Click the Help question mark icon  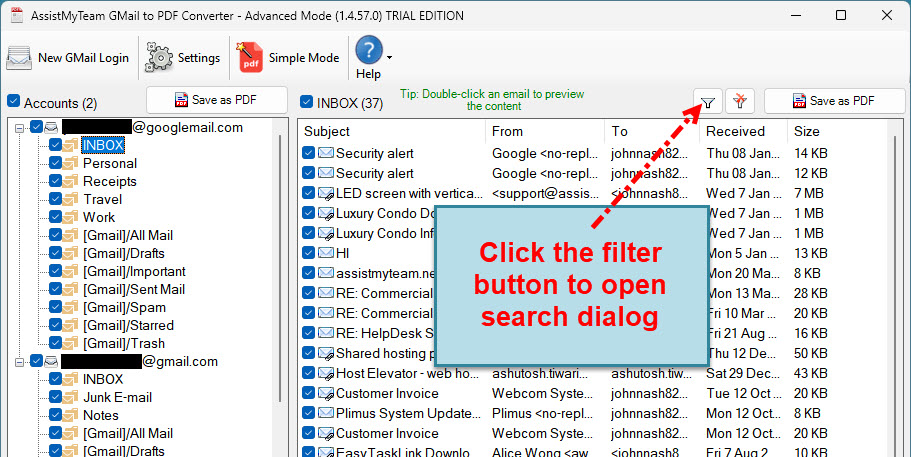click(369, 50)
